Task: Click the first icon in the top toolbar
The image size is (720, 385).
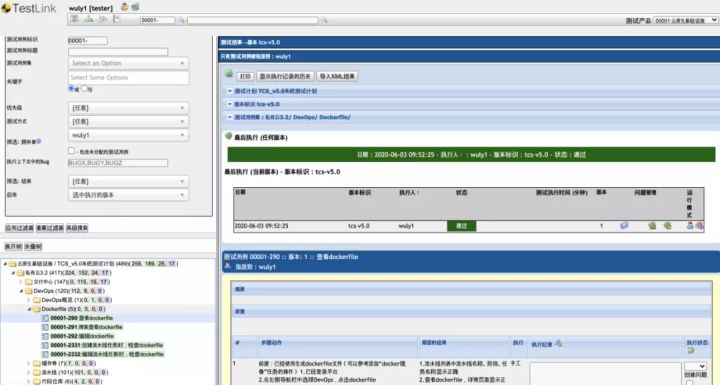Action: coord(74,19)
